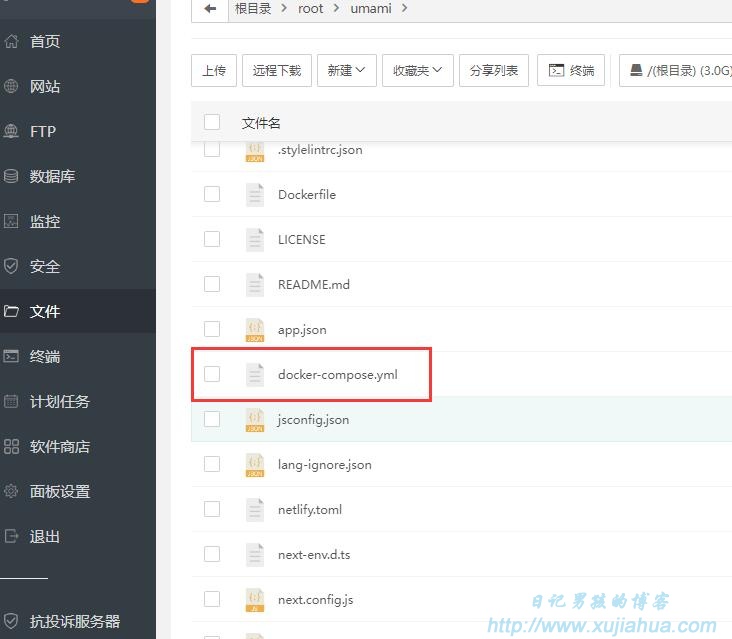Image resolution: width=732 pixels, height=639 pixels.
Task: Click the JSON icon of jsconfig.json
Action: (255, 420)
